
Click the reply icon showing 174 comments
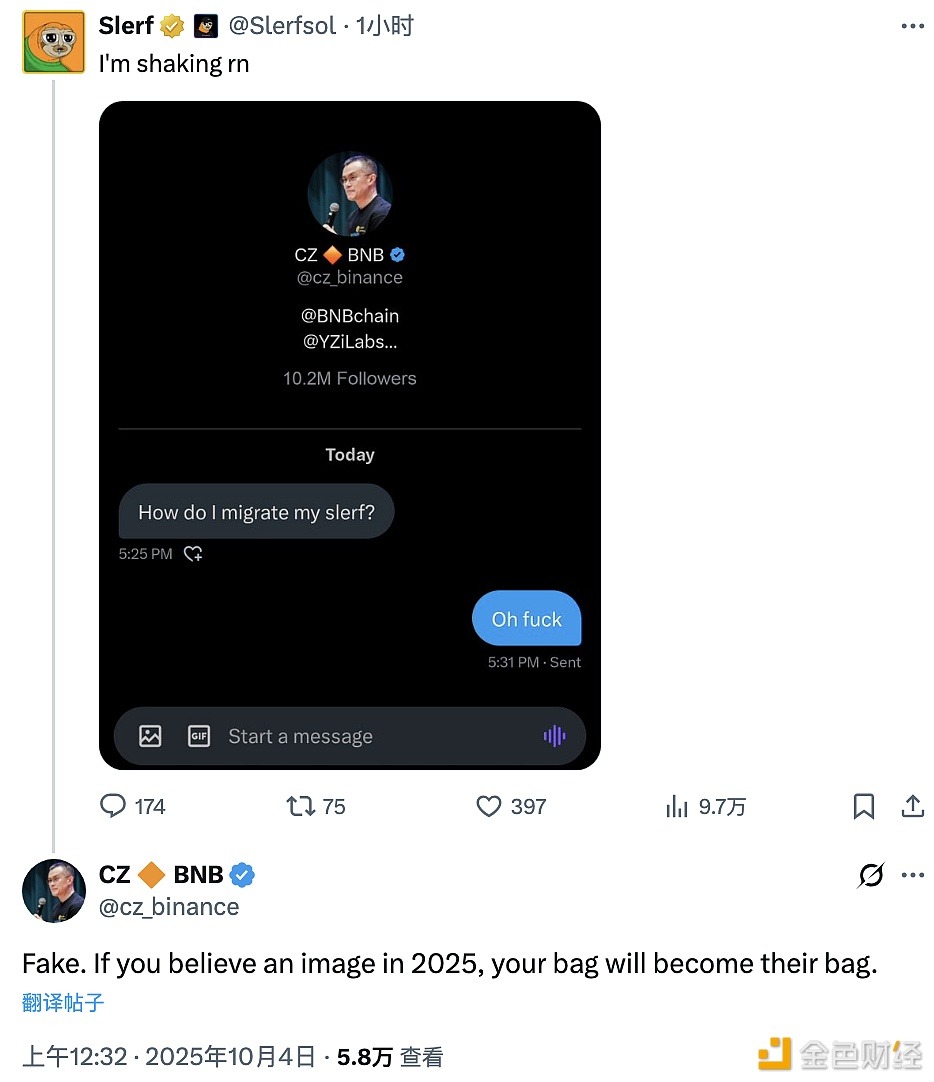[114, 806]
